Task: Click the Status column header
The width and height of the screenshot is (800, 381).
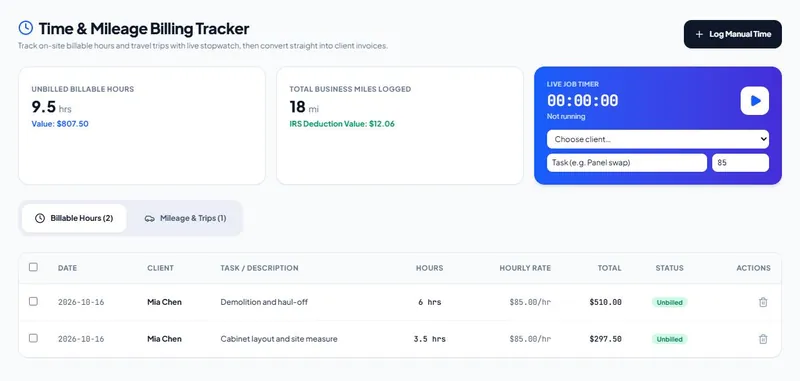Action: tap(669, 268)
